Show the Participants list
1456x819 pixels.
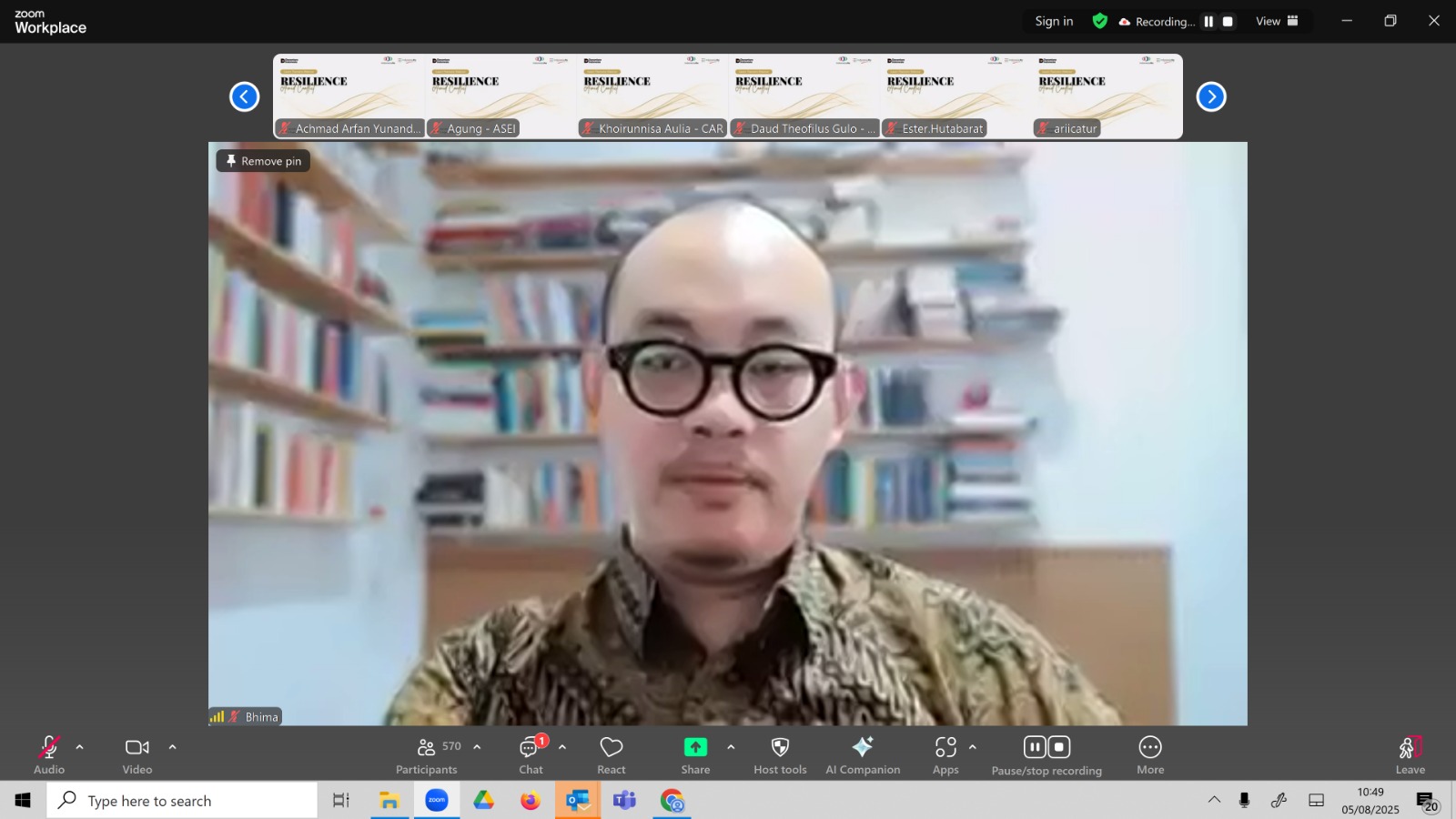428,755
